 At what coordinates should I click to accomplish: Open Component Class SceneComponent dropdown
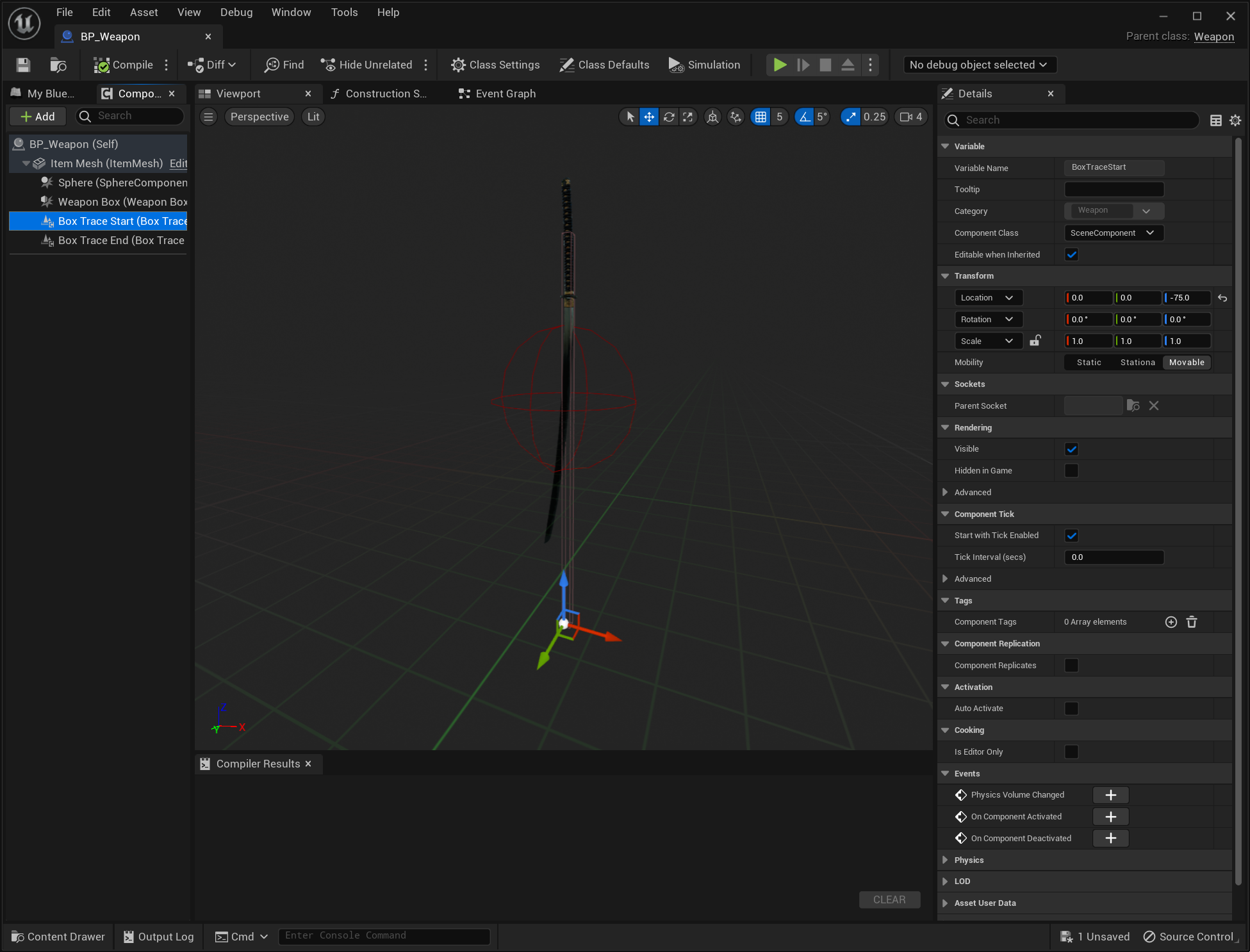pos(1113,233)
